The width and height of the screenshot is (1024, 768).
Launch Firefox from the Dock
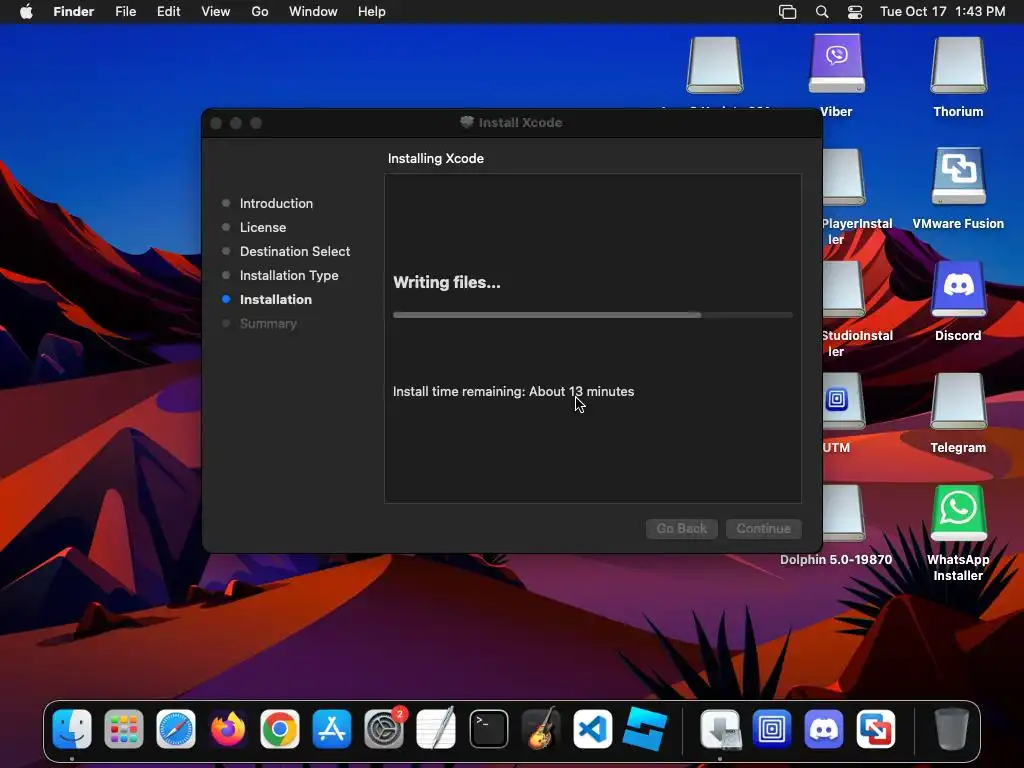coord(228,729)
